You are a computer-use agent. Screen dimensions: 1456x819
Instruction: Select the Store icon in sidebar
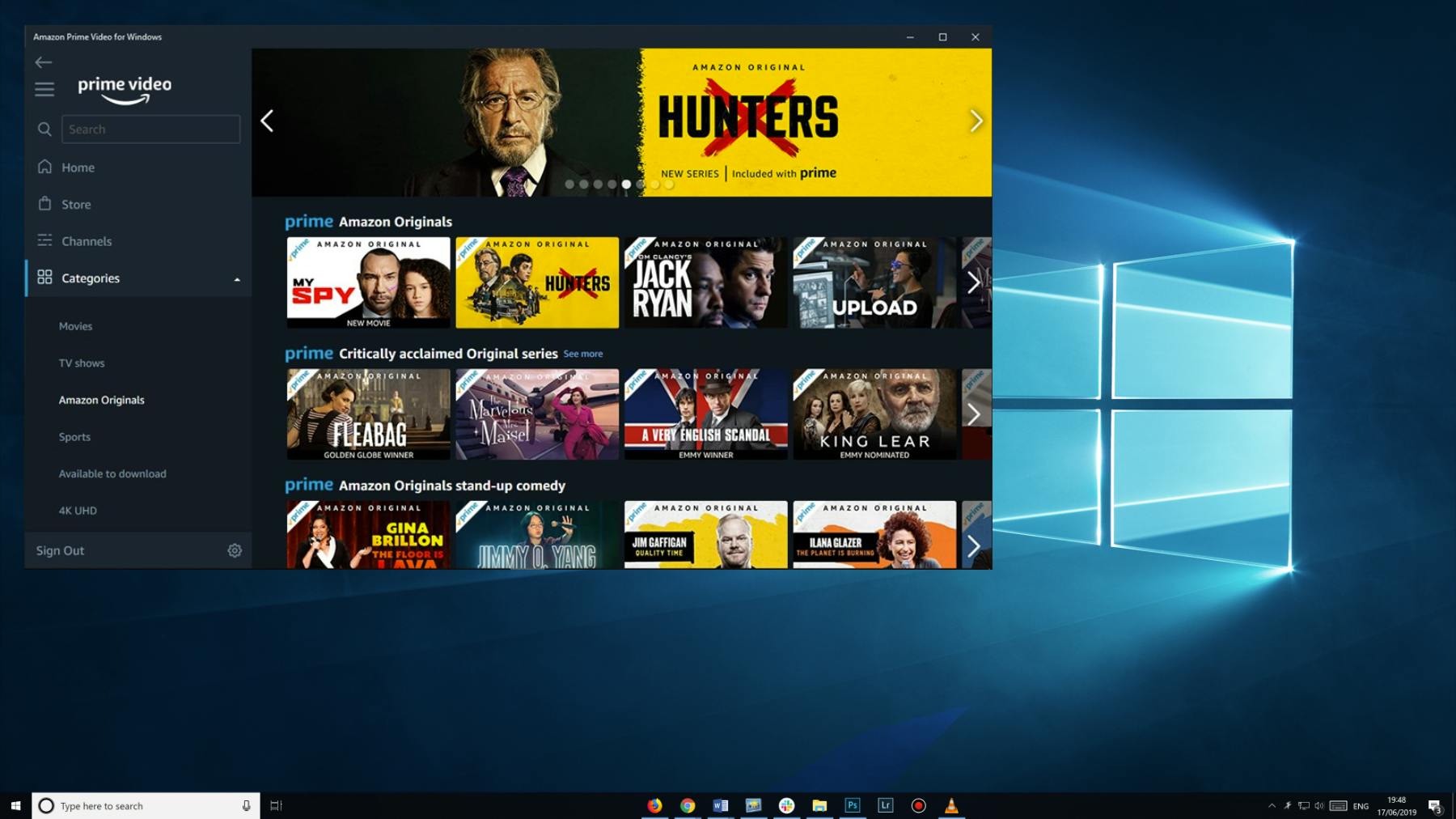[x=44, y=203]
